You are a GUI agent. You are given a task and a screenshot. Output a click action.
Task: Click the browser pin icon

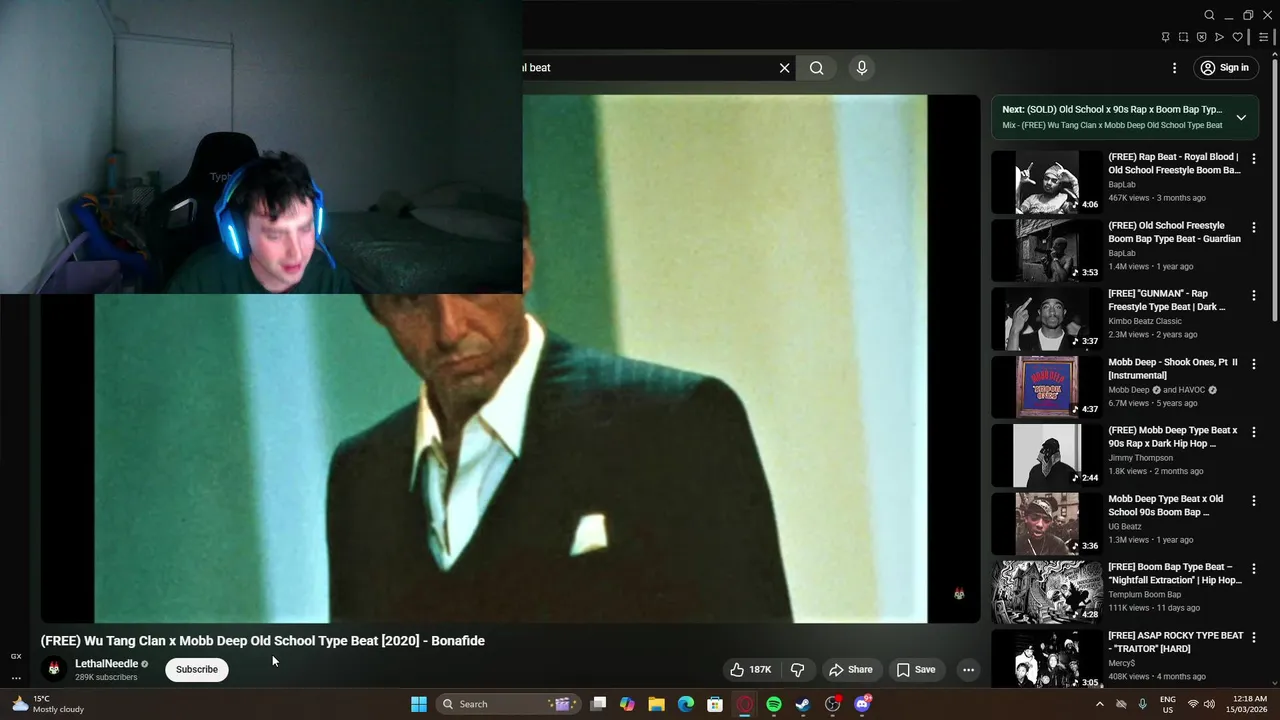(1165, 37)
